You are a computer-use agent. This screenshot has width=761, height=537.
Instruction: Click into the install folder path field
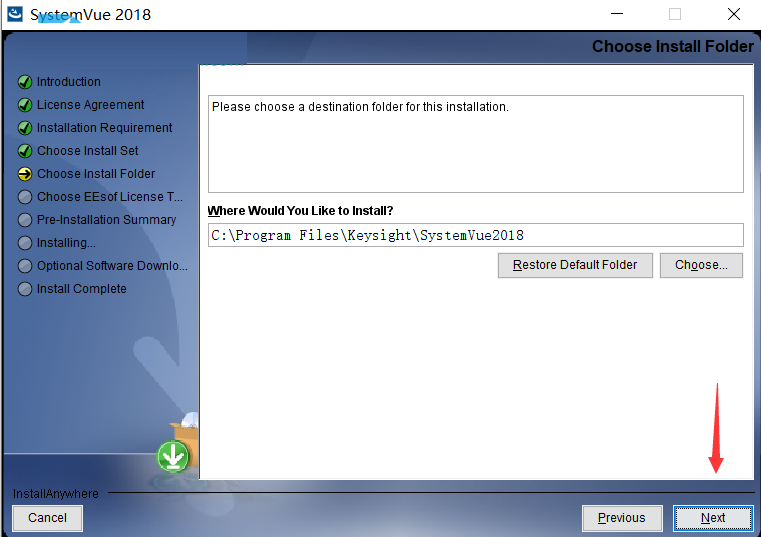(476, 235)
